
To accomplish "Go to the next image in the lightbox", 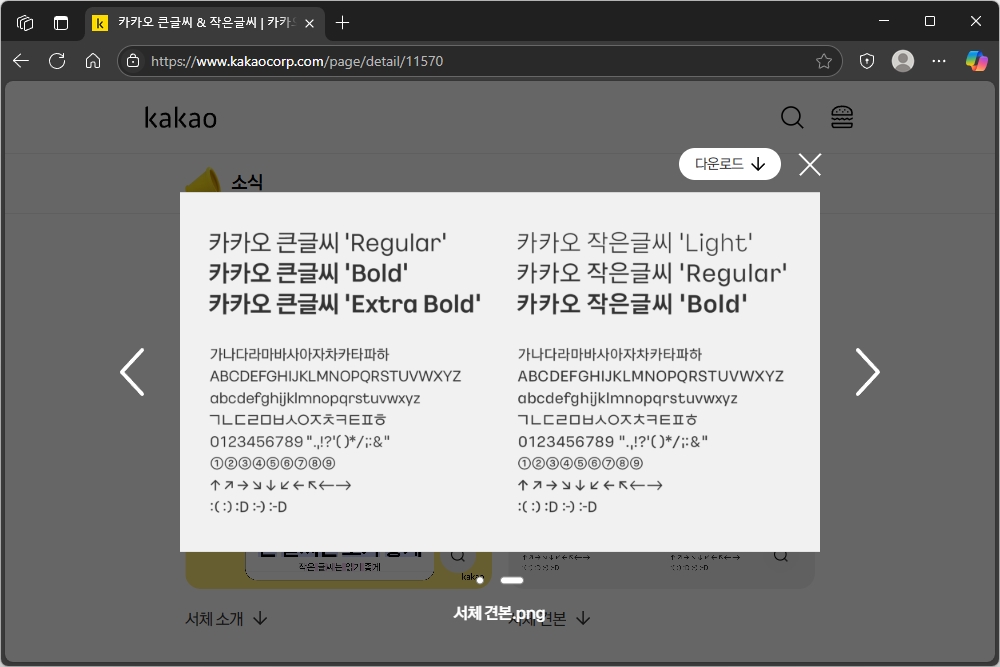I will (867, 372).
